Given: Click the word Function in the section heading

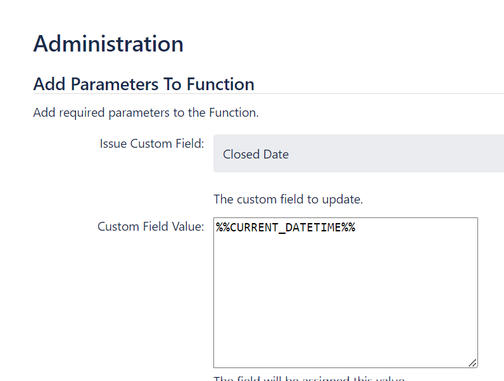Looking at the screenshot, I should pos(220,84).
